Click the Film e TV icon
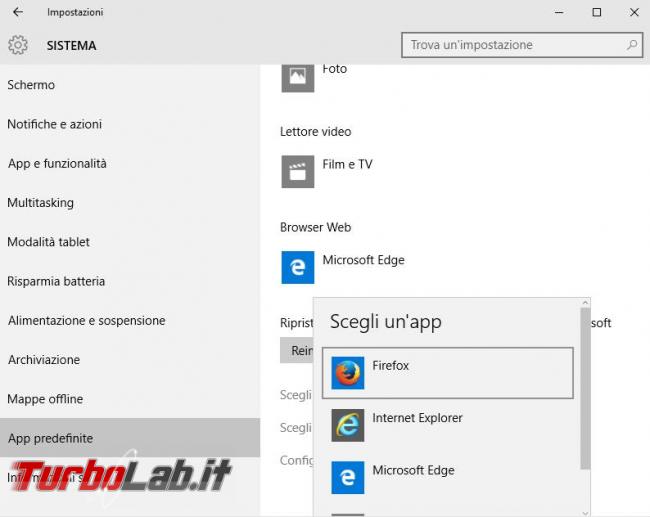The height and width of the screenshot is (517, 650). 298,172
